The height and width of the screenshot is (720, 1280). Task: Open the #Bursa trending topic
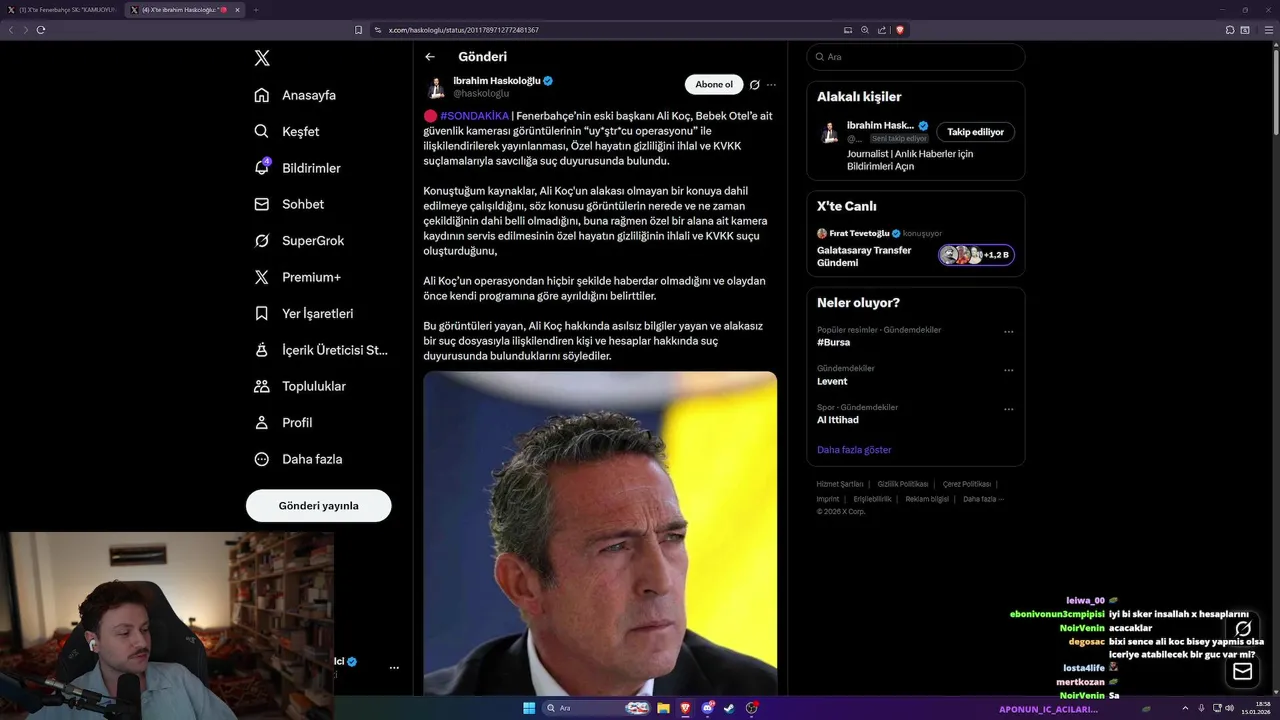pyautogui.click(x=833, y=342)
